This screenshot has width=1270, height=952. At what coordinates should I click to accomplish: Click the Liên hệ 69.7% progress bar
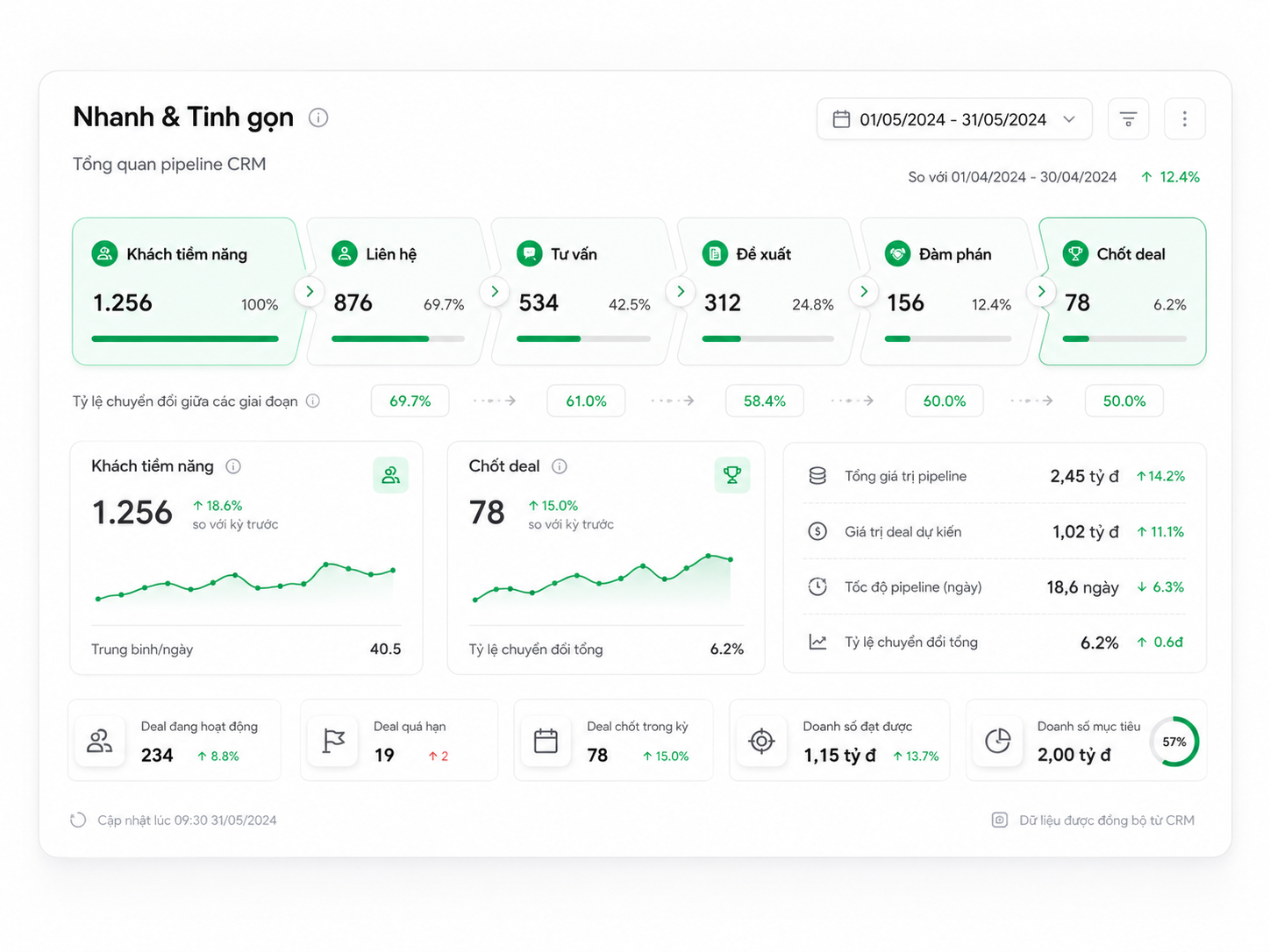[x=398, y=338]
